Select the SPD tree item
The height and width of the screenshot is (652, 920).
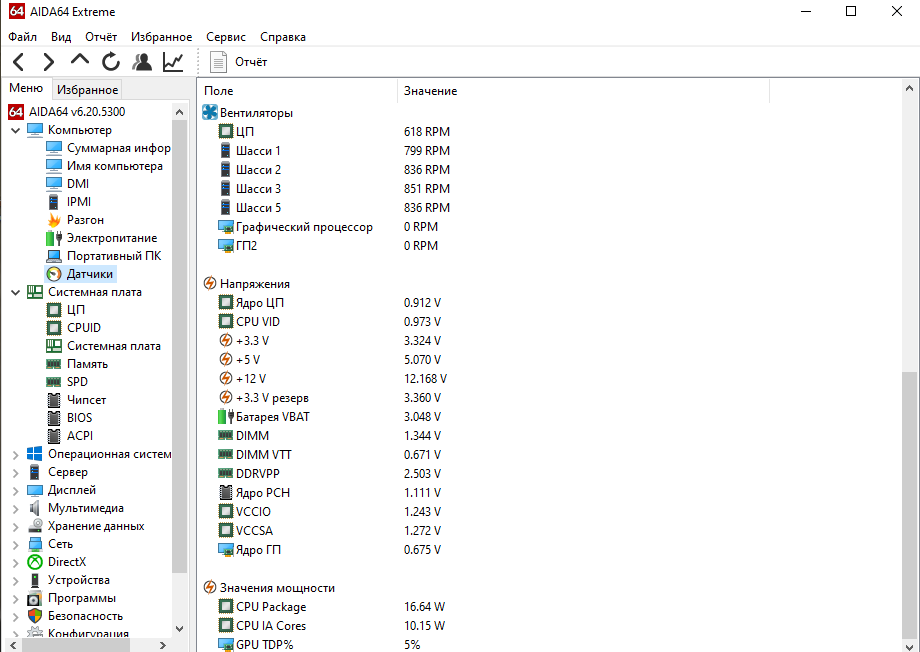tap(77, 382)
